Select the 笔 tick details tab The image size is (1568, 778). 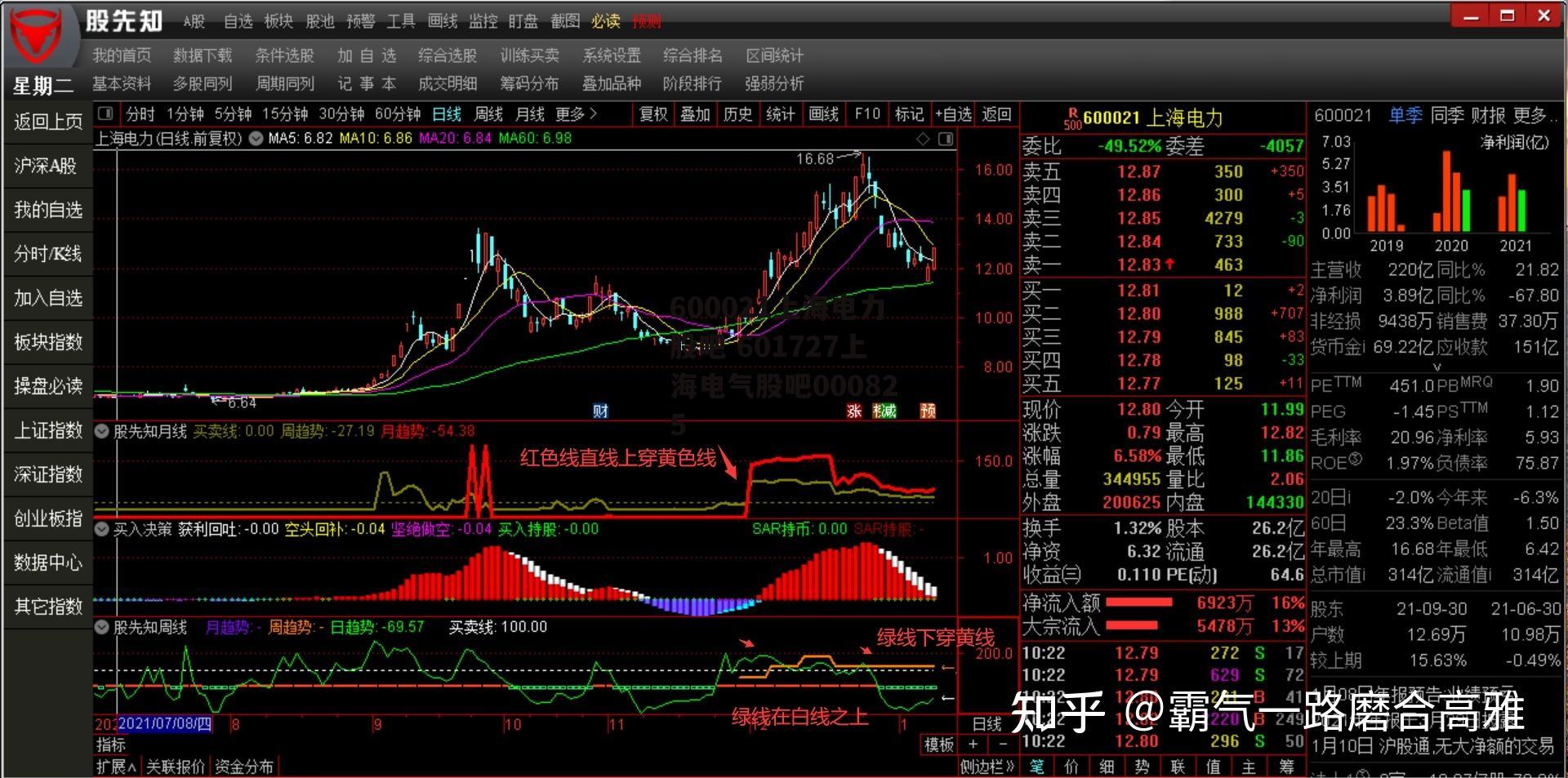click(1037, 767)
